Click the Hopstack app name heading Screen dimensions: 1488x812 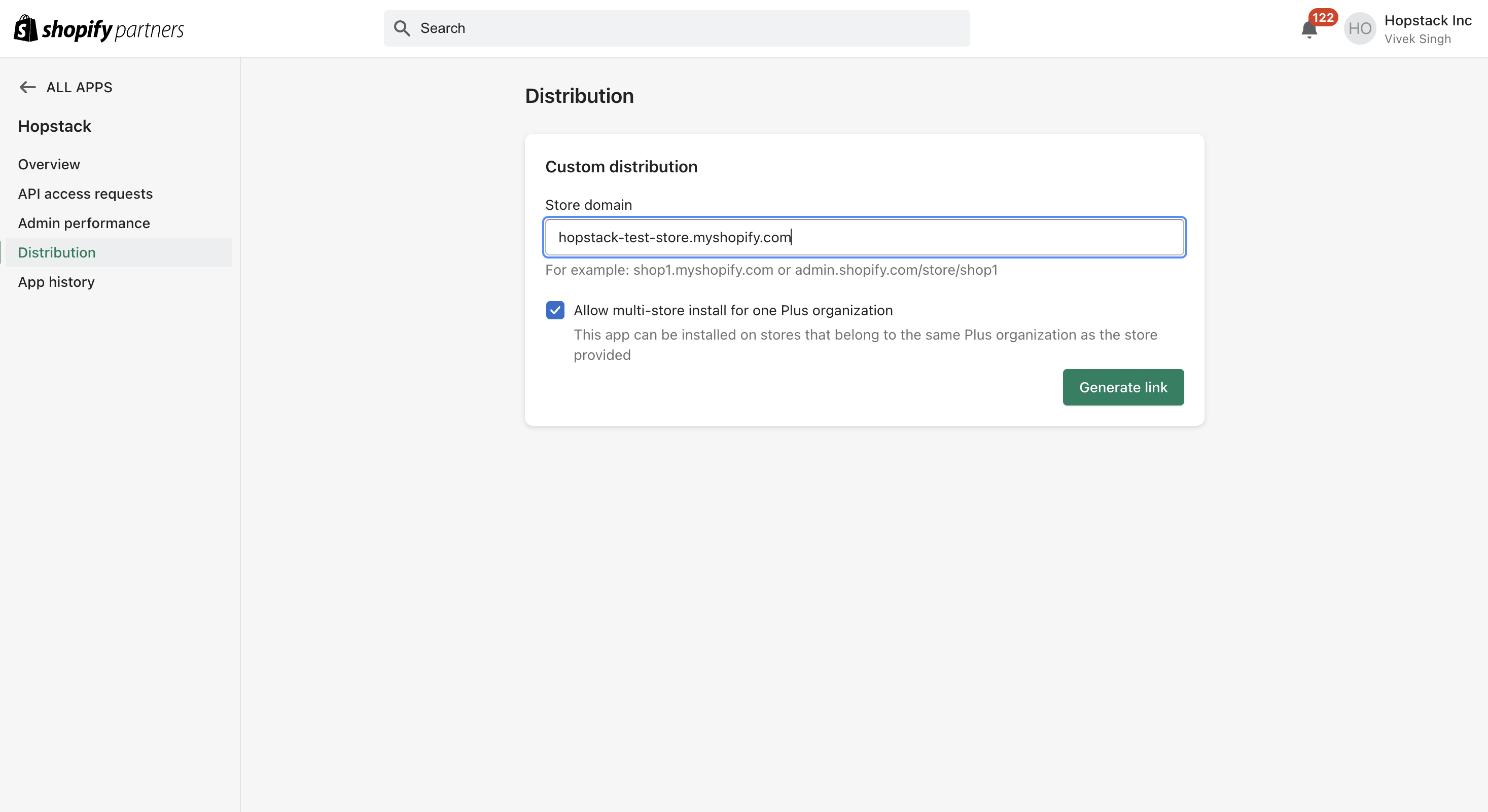[54, 126]
